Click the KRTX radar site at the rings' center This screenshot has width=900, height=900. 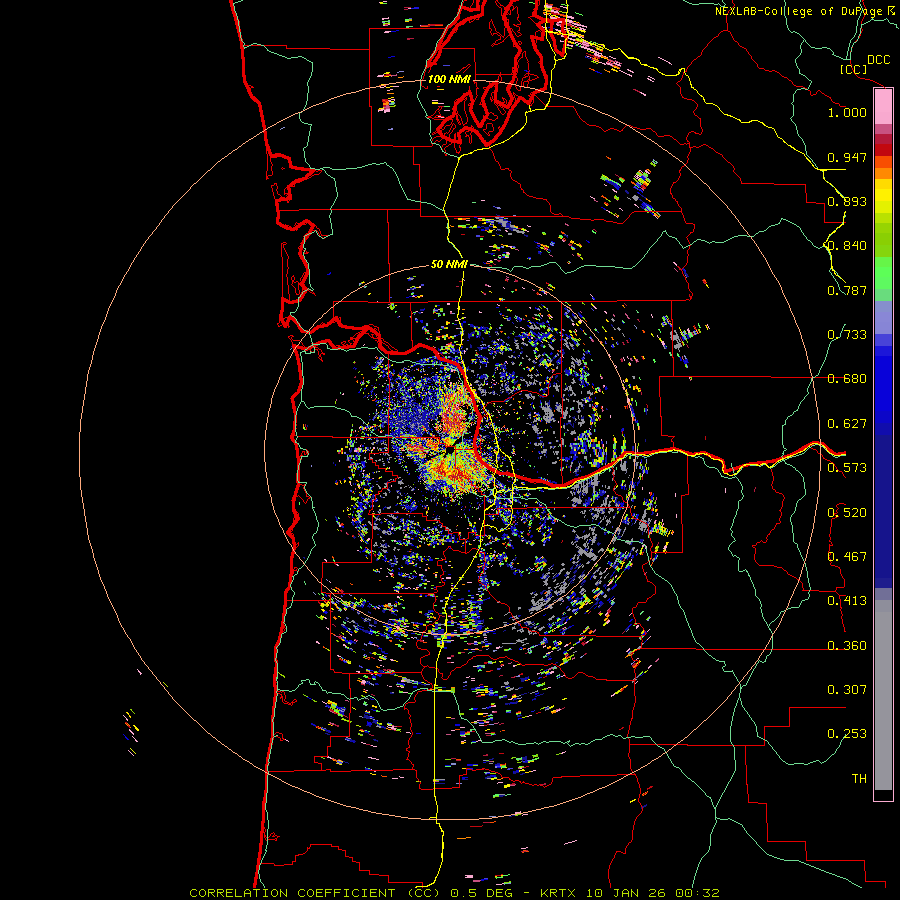click(450, 449)
